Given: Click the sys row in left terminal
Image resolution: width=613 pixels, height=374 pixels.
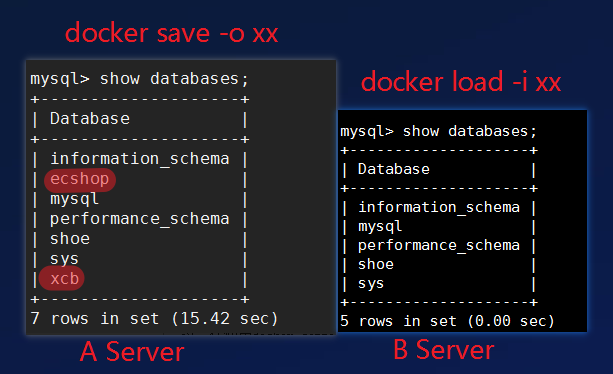Looking at the screenshot, I should coord(65,259).
